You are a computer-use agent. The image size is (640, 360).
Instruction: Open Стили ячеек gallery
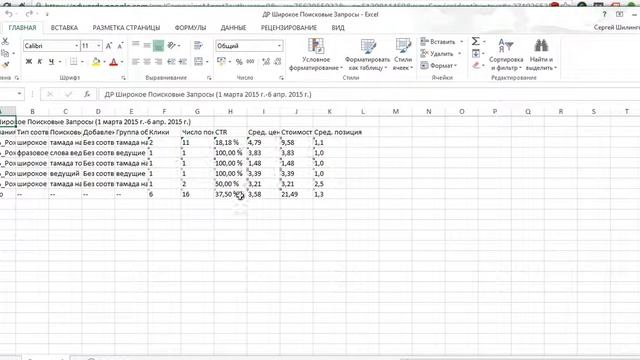tap(403, 55)
